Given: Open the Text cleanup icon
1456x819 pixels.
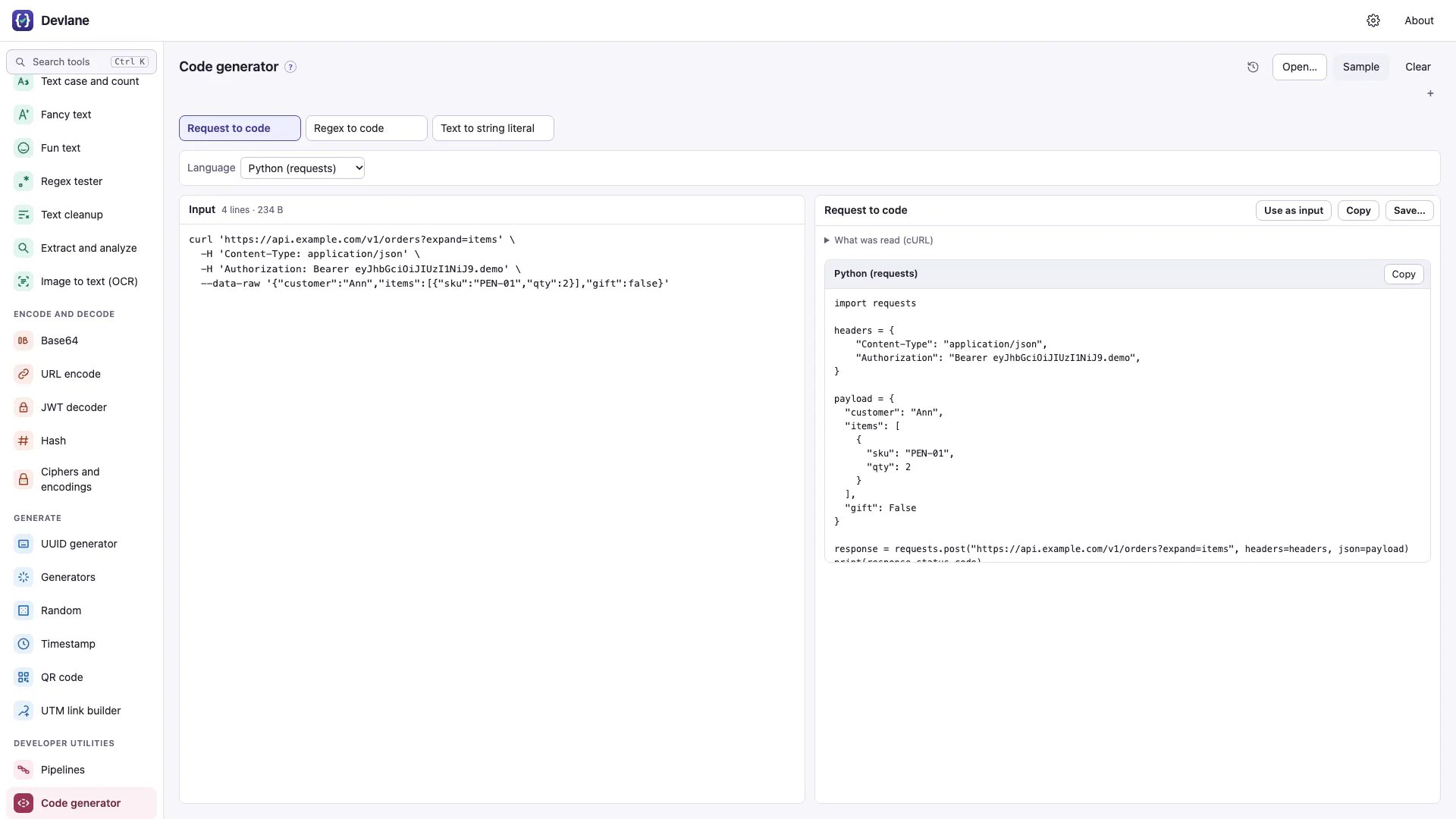Looking at the screenshot, I should [x=24, y=215].
